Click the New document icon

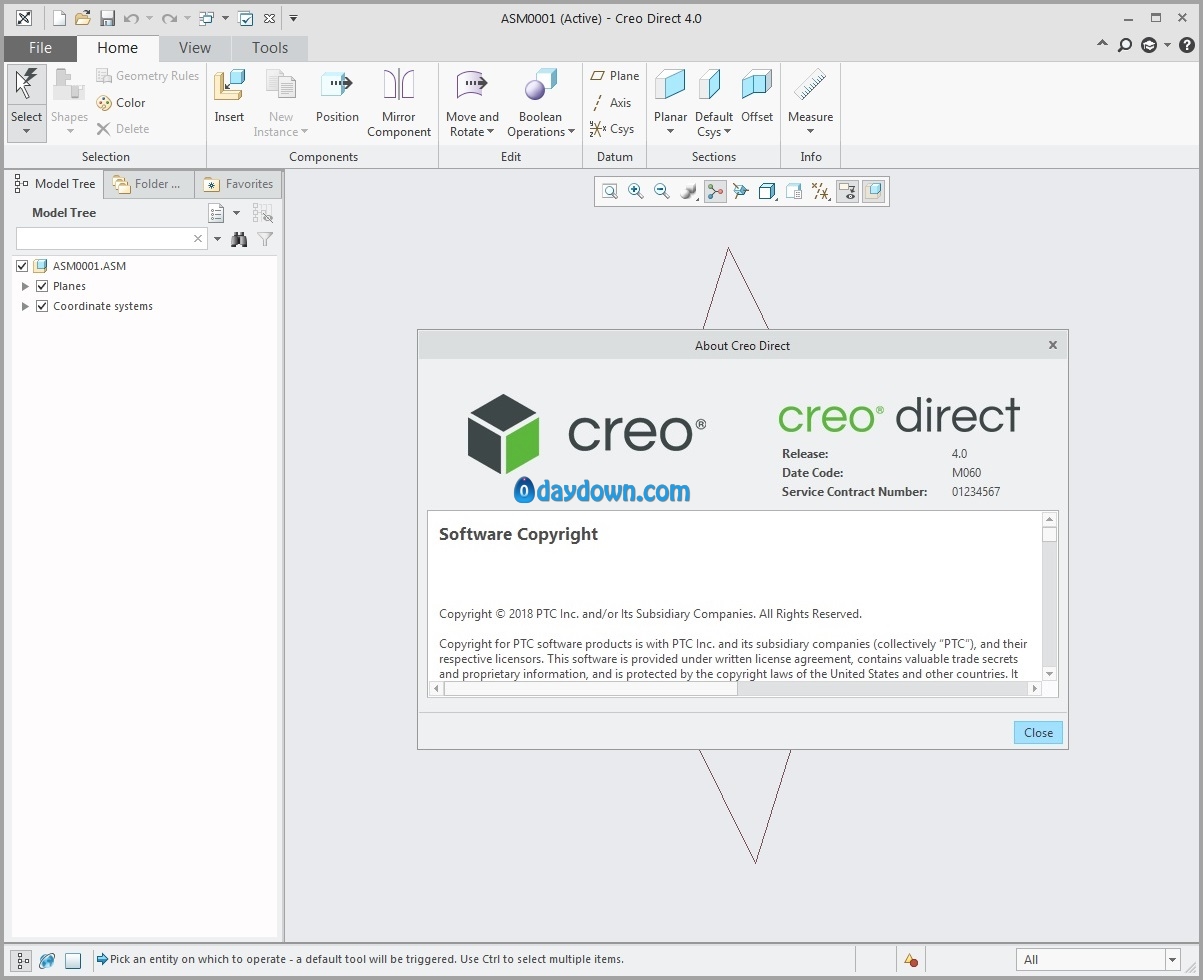[59, 18]
